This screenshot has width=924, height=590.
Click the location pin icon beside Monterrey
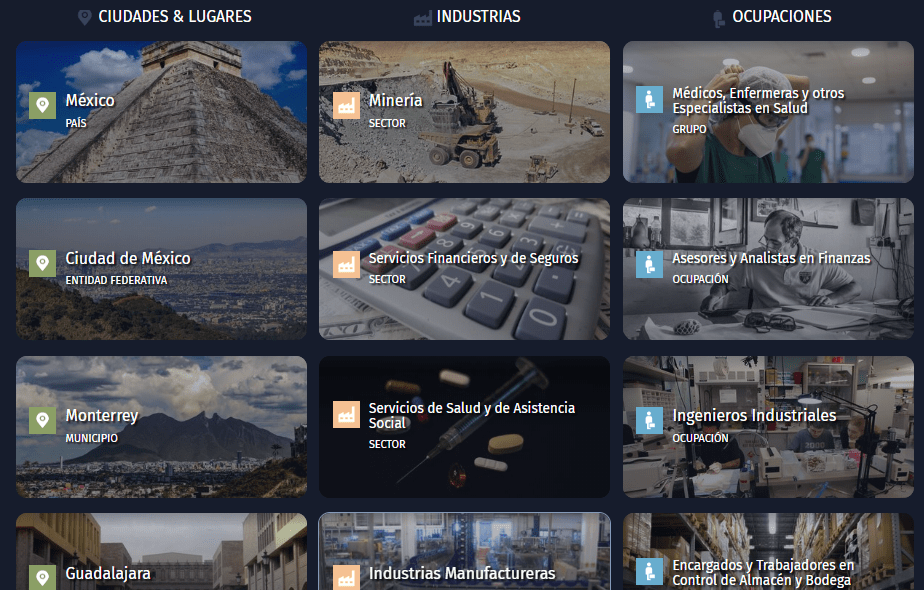42,420
